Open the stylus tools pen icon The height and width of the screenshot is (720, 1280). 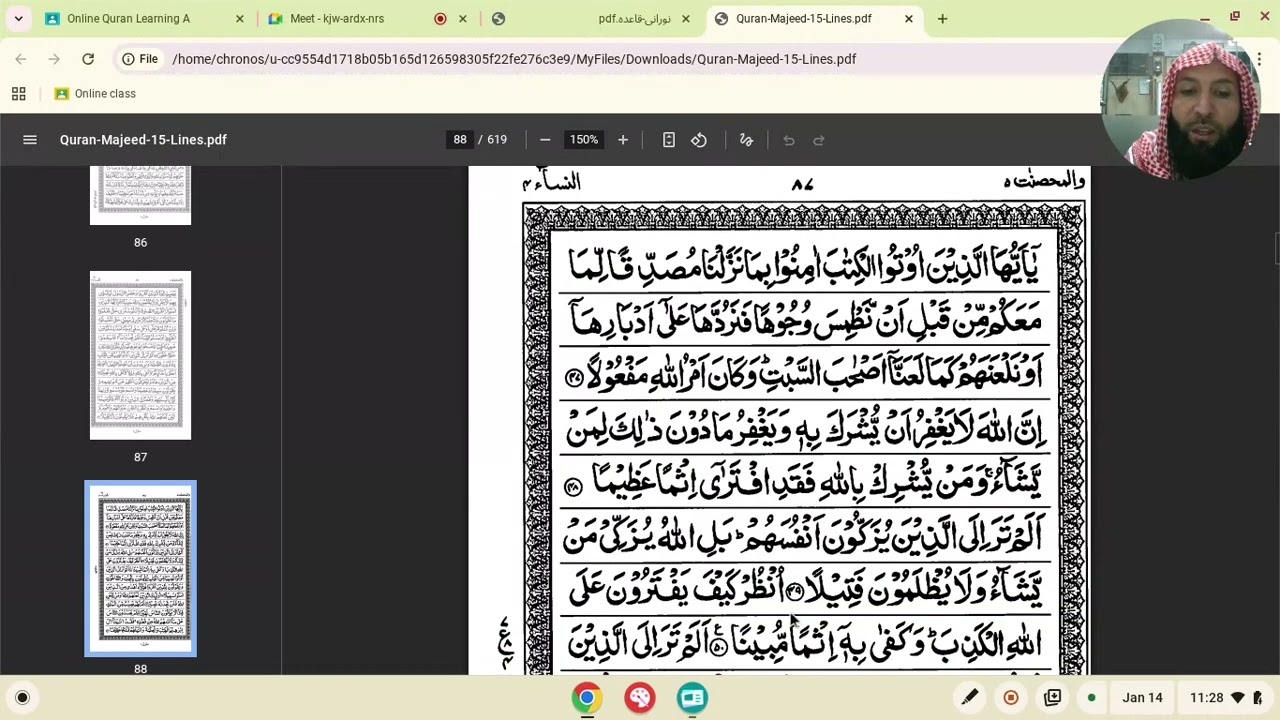pos(969,698)
